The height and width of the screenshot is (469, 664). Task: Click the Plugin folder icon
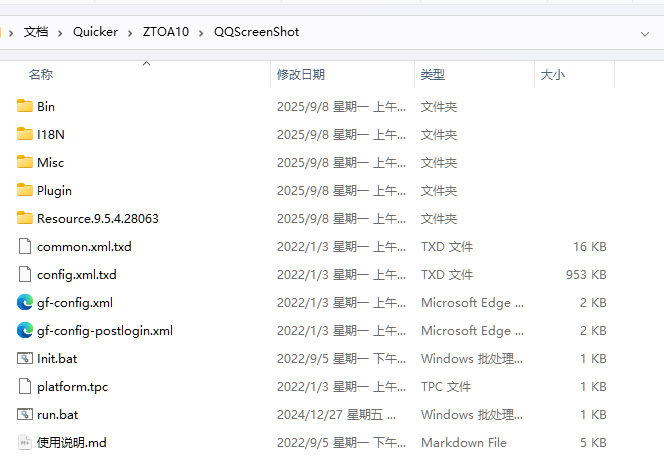pyautogui.click(x=25, y=190)
